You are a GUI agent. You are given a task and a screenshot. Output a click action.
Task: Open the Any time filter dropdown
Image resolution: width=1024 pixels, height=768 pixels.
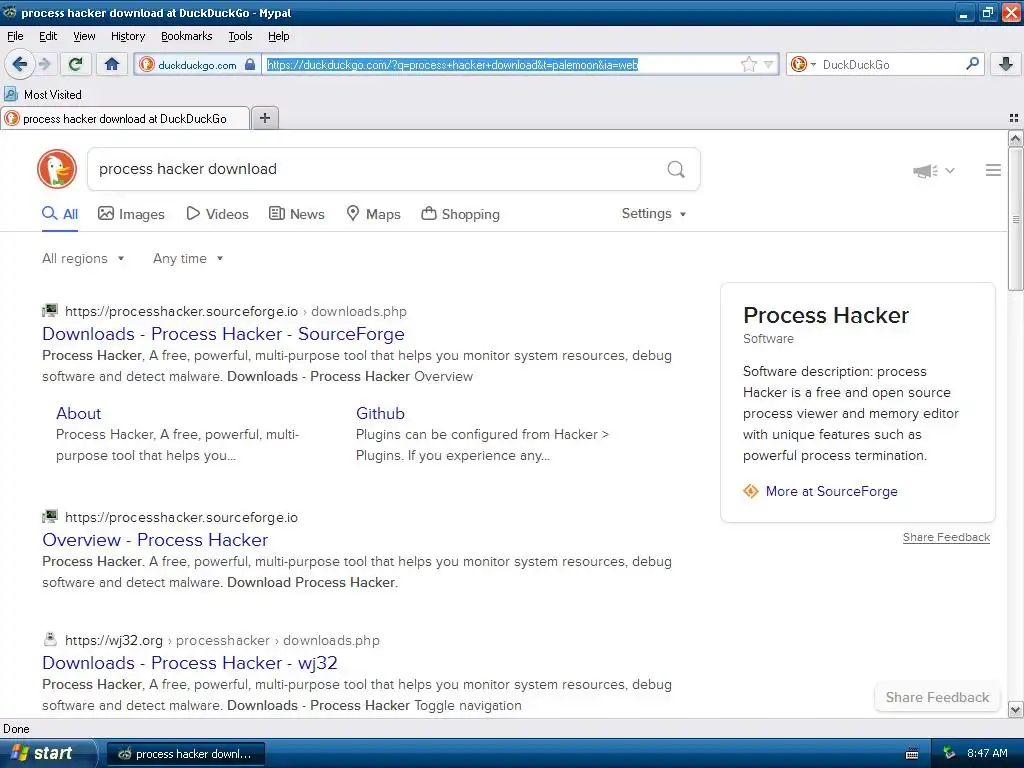pos(188,259)
